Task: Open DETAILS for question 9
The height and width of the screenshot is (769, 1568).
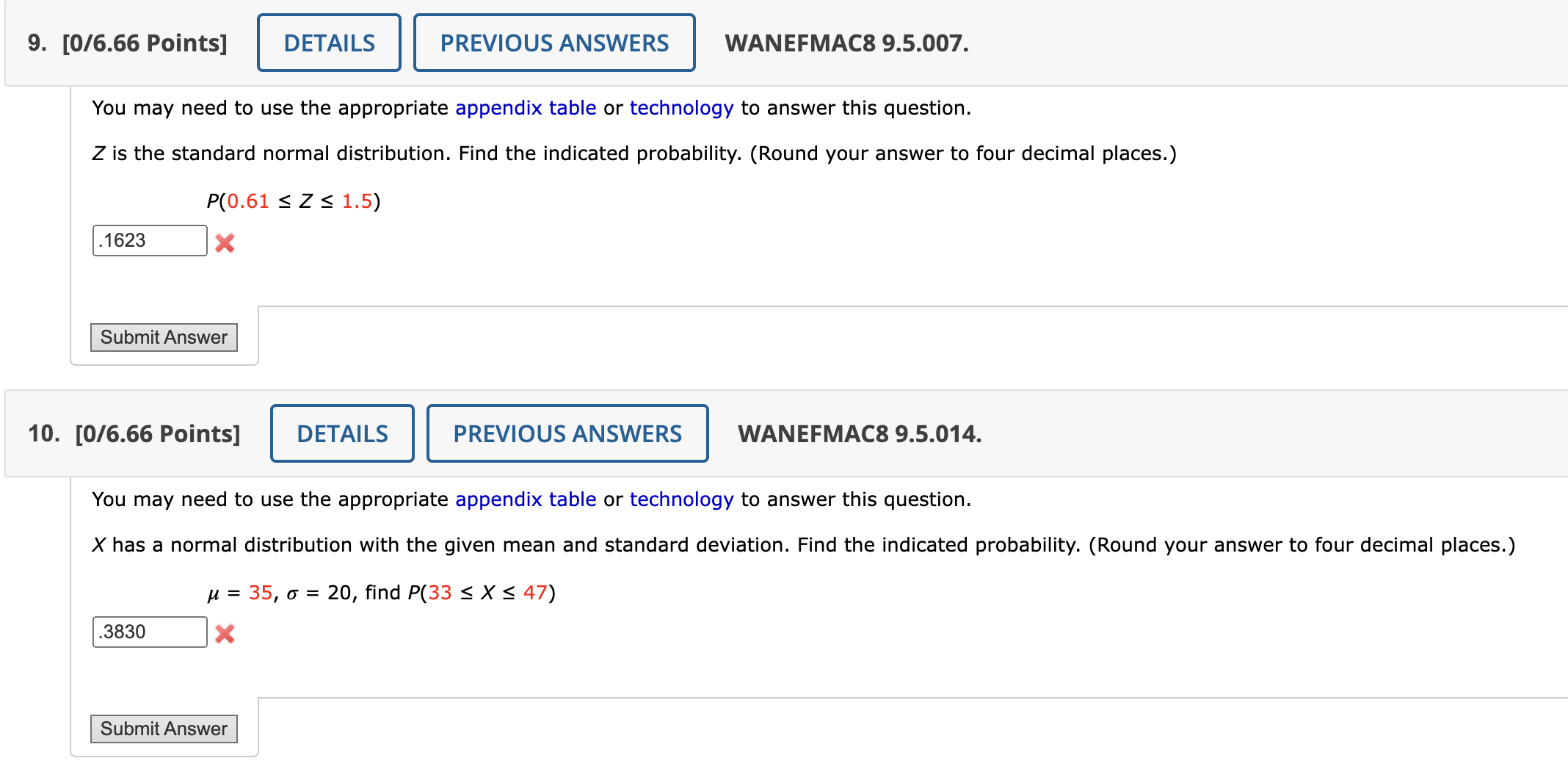Action: tap(328, 43)
